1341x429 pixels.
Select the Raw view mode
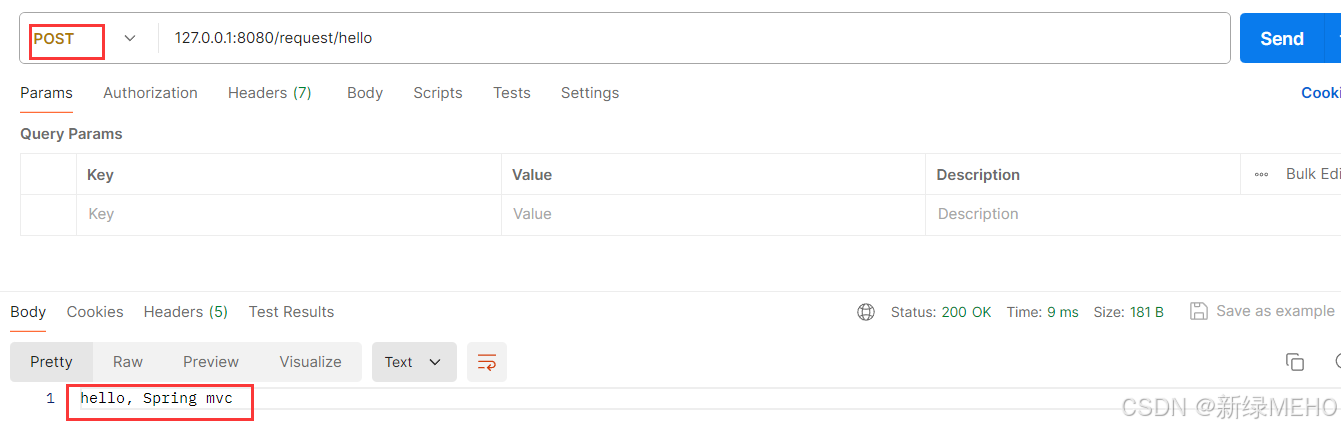128,362
